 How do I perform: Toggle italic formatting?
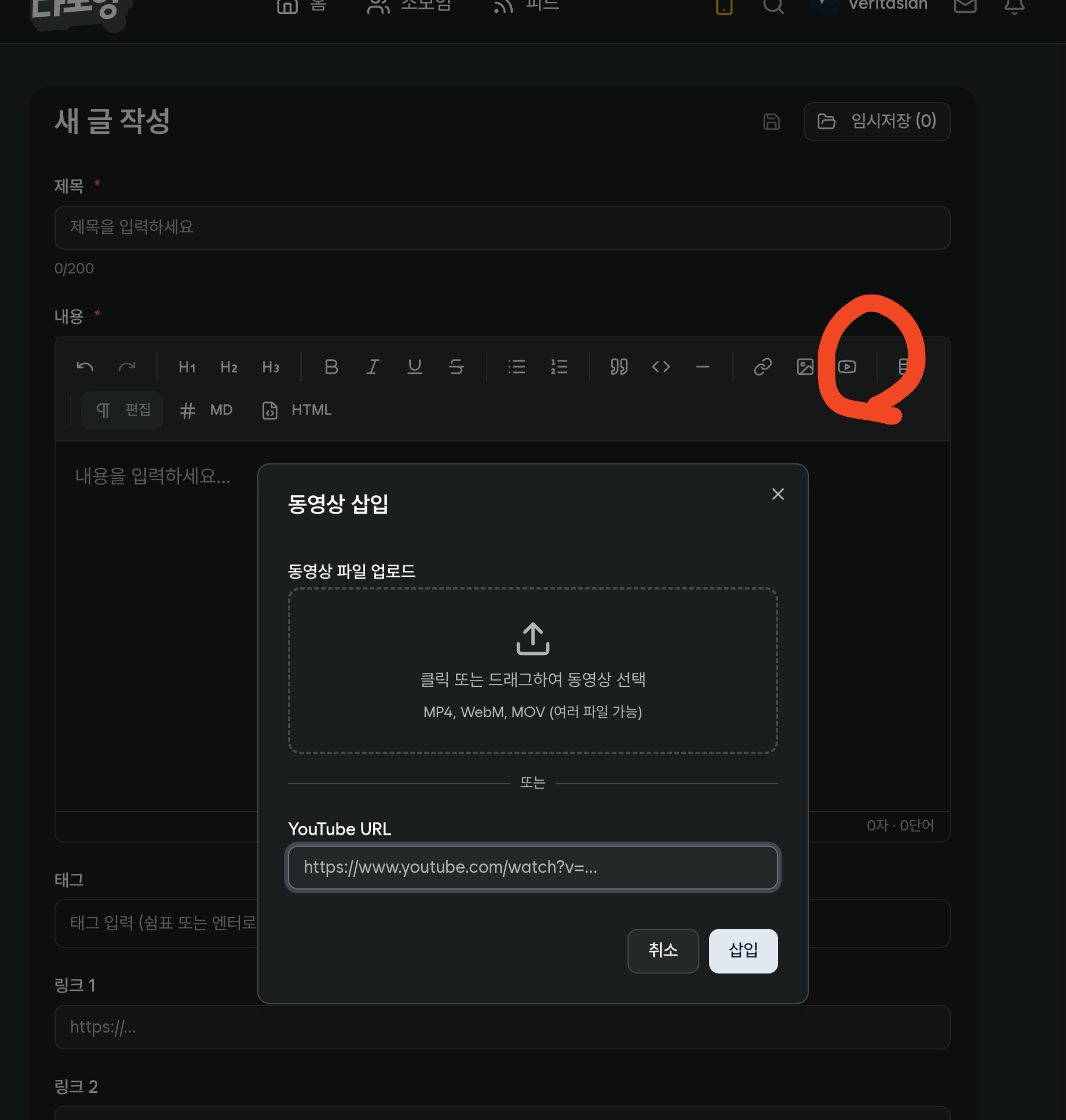pyautogui.click(x=373, y=367)
